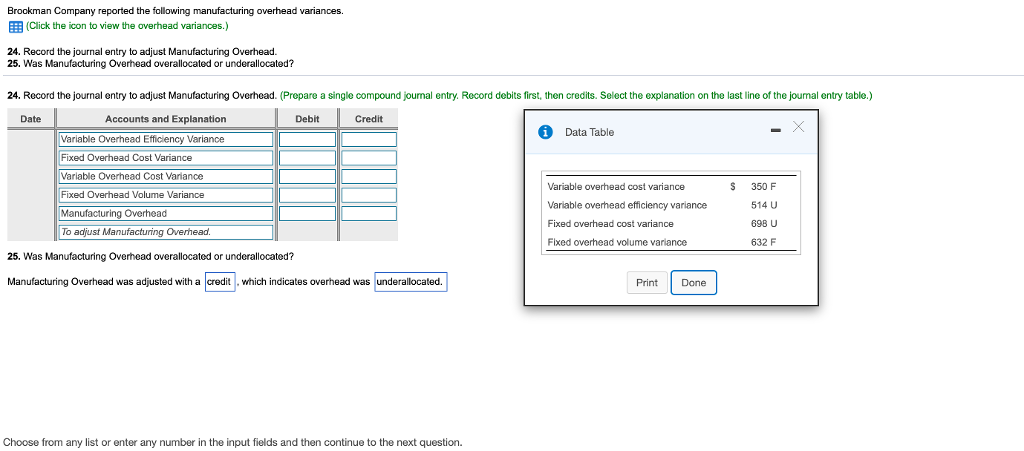
Task: Open Fixed Overhead Volume Variance account dropdown
Action: click(166, 195)
